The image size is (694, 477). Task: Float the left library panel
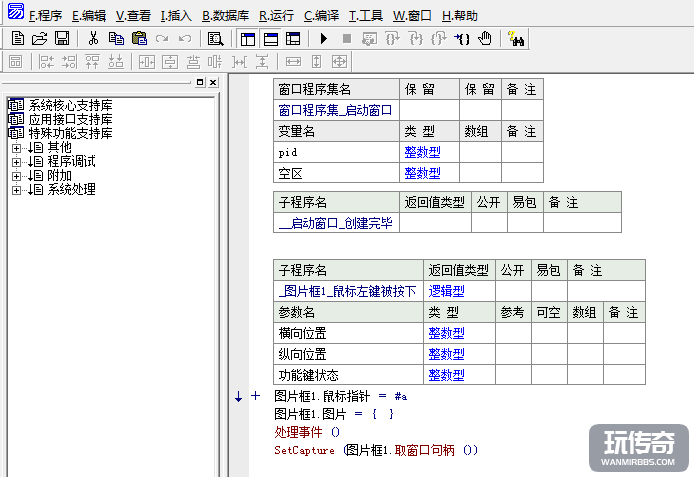coord(200,82)
